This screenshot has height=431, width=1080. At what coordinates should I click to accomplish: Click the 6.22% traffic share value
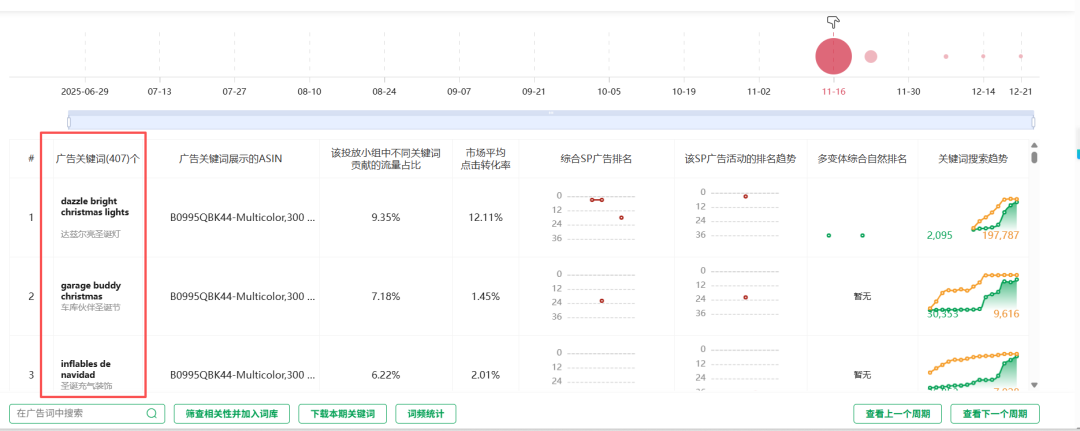386,375
